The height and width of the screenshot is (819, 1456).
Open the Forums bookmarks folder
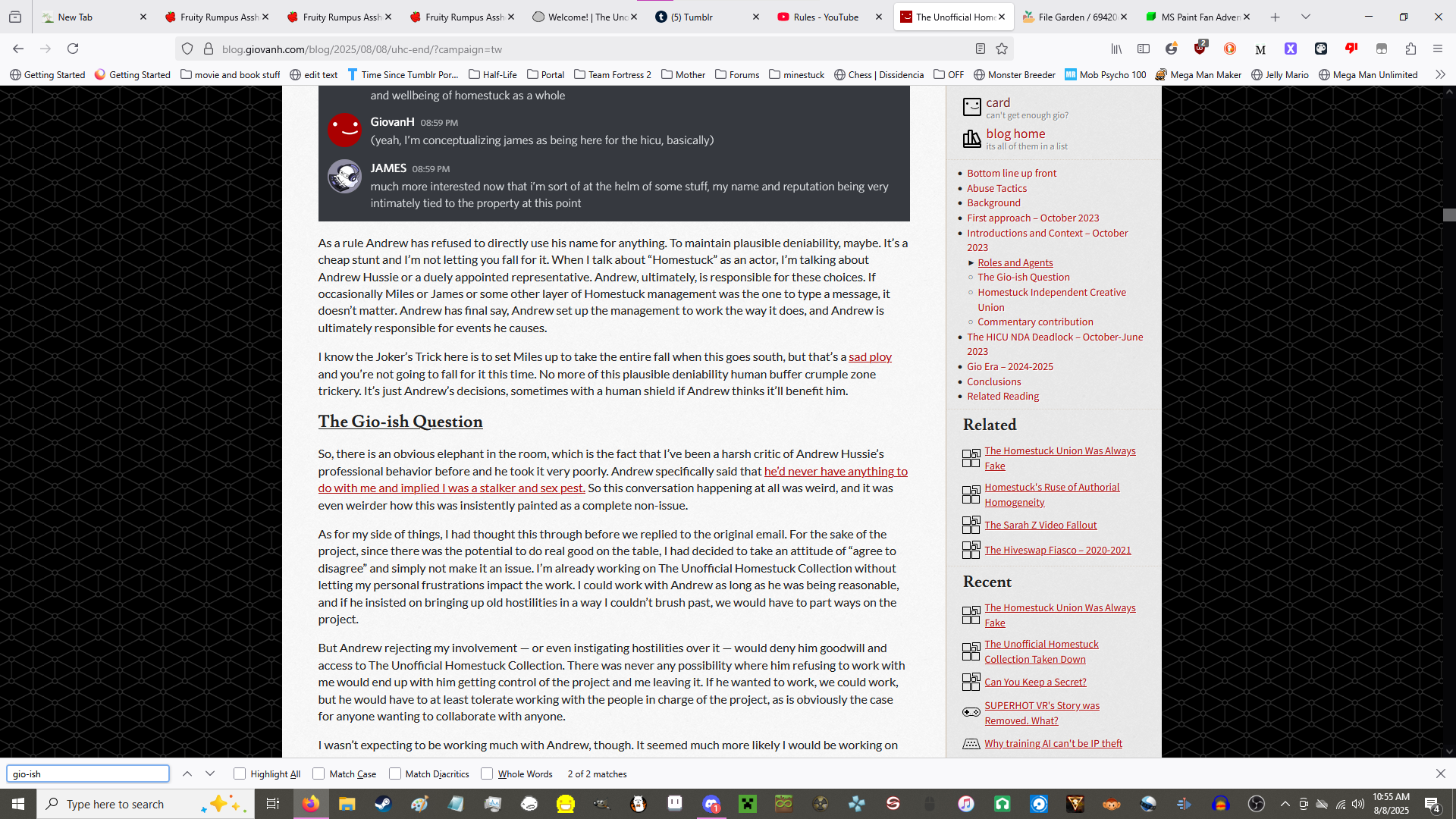[x=736, y=74]
